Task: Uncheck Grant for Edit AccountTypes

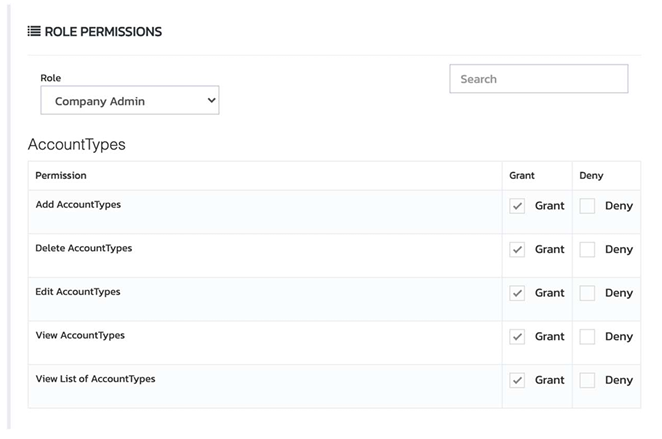Action: point(517,293)
